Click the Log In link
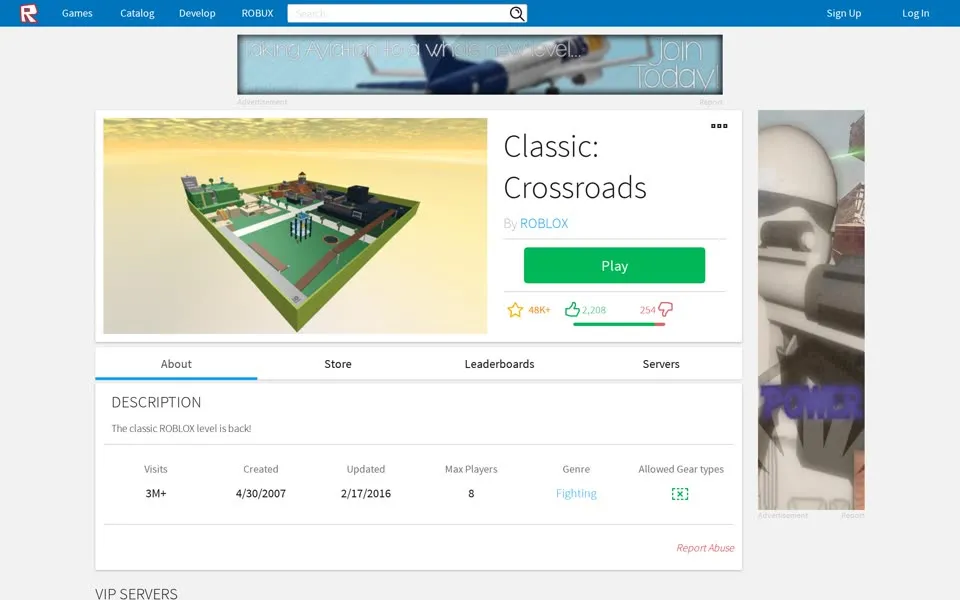The height and width of the screenshot is (600, 960). click(x=915, y=13)
